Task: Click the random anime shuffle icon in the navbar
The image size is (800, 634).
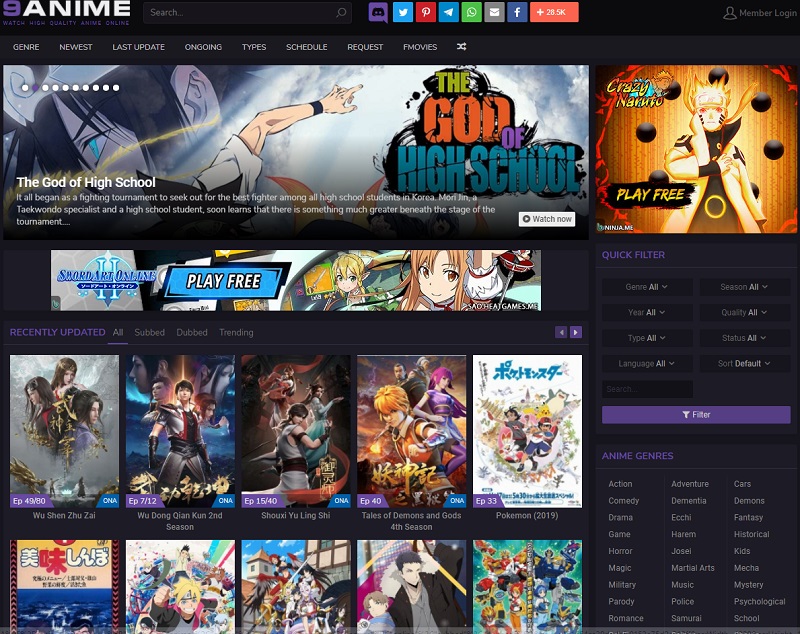Action: click(x=460, y=46)
